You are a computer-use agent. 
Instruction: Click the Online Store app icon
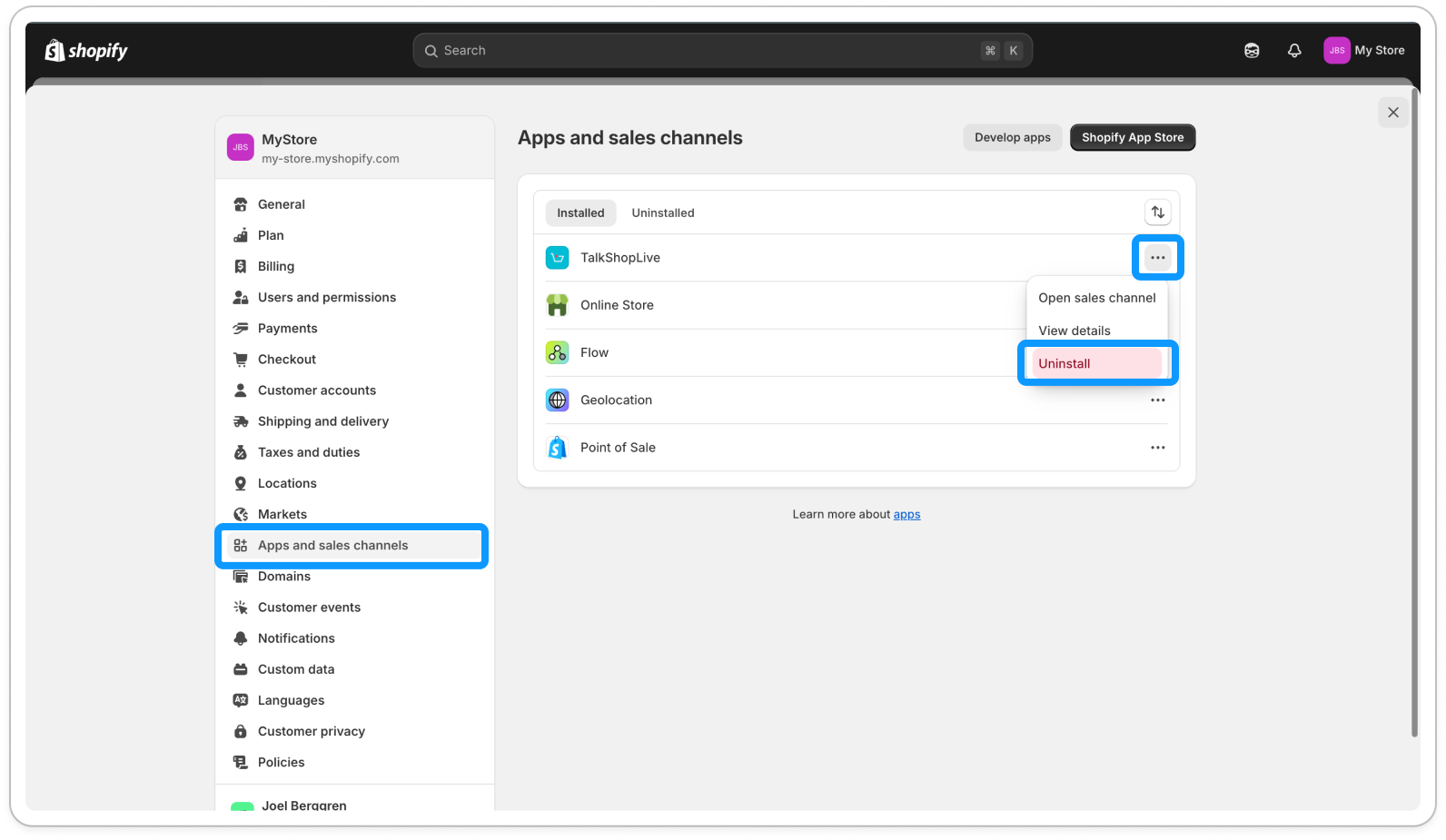557,305
